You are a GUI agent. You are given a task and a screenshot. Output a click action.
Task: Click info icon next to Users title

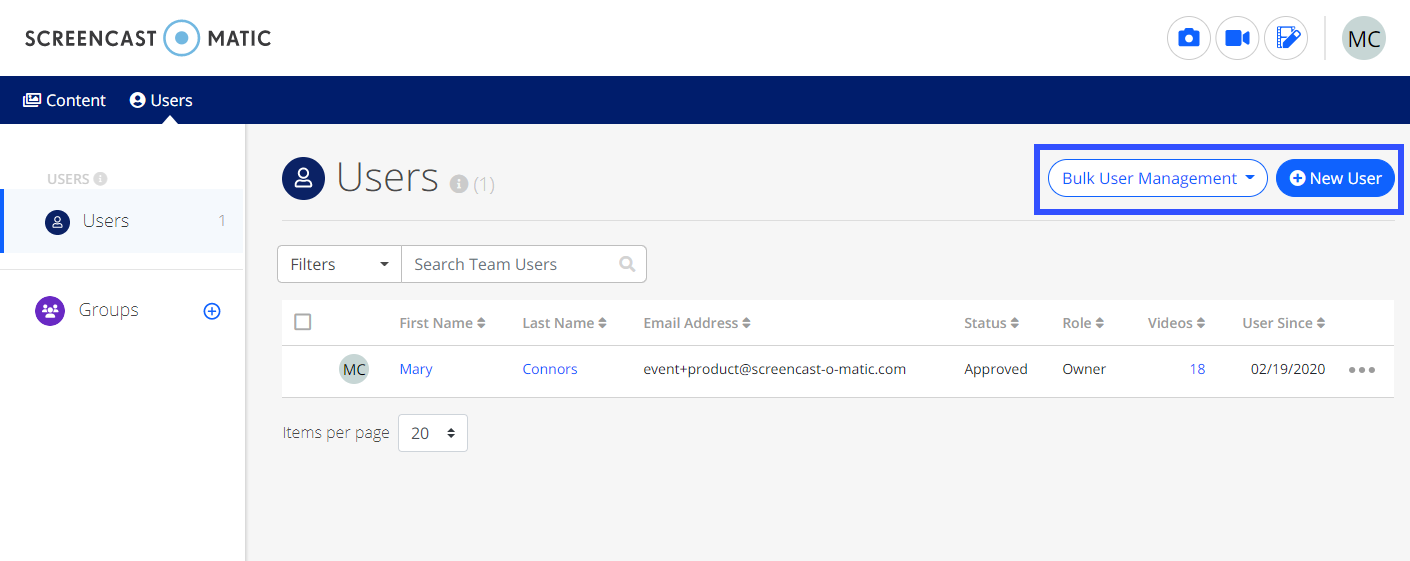[459, 184]
